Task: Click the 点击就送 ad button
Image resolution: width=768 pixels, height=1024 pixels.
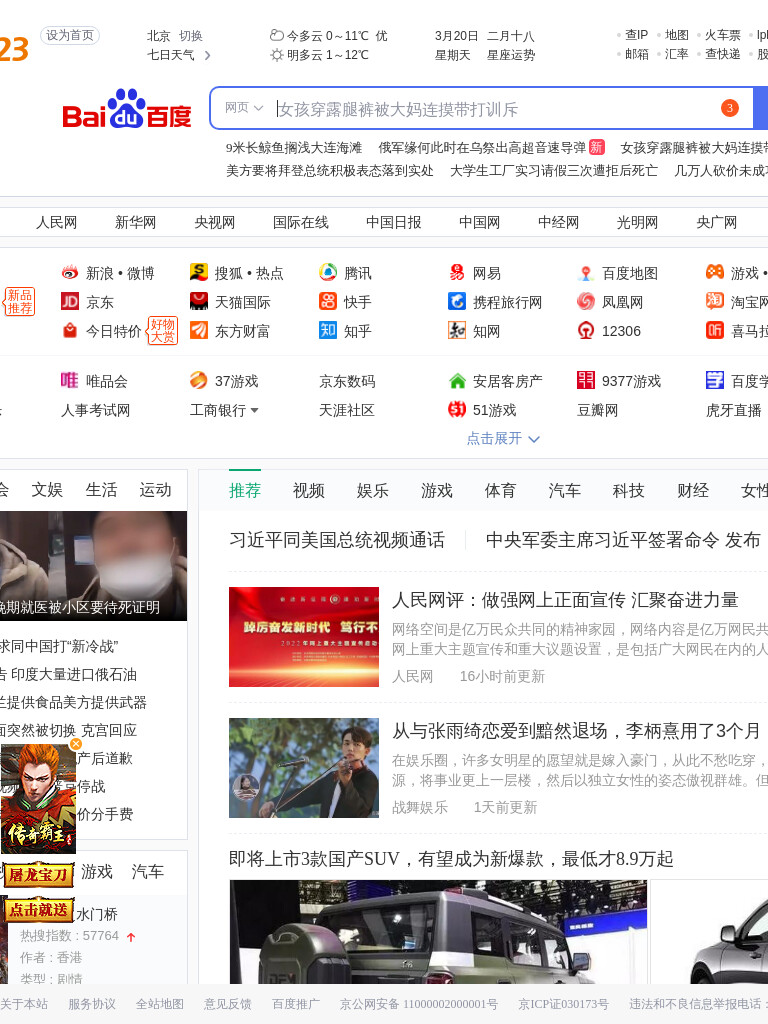Action: 38,910
